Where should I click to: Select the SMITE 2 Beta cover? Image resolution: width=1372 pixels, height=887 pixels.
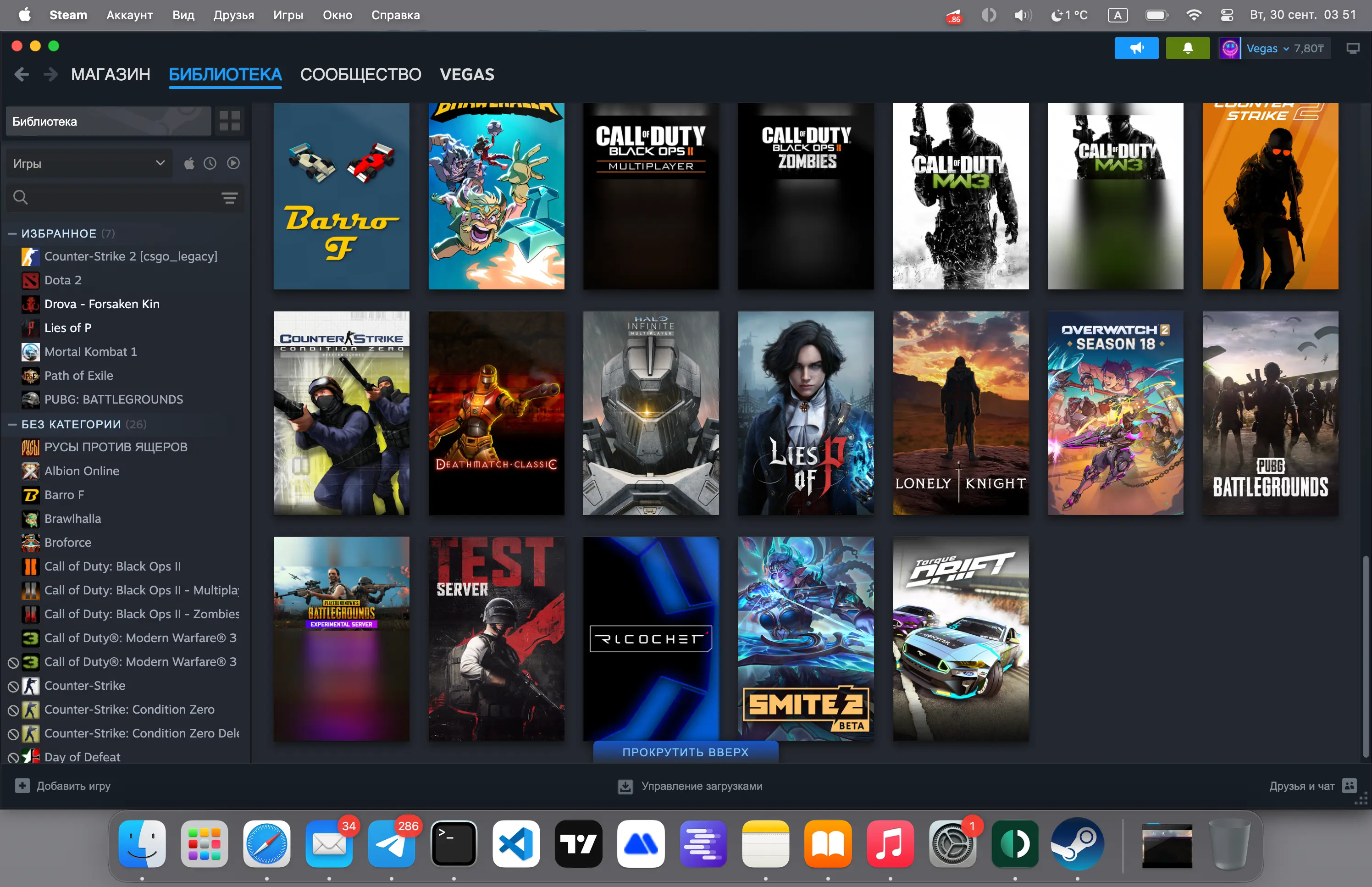click(806, 639)
